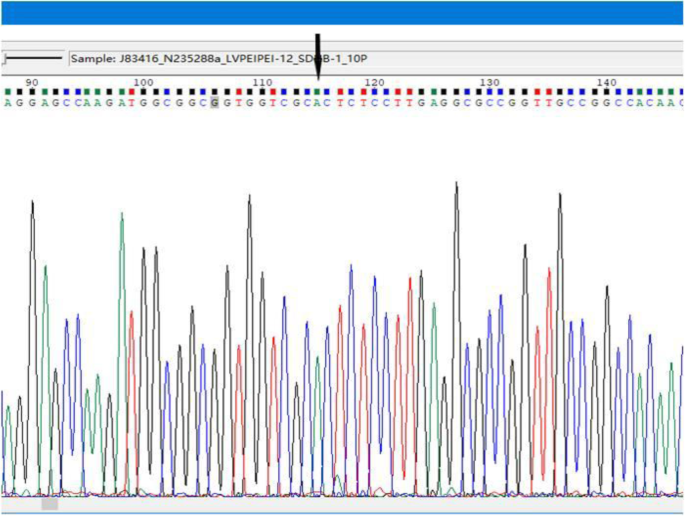685x516 pixels.
Task: Click position marker 110 on the ruler
Action: pyautogui.click(x=262, y=83)
